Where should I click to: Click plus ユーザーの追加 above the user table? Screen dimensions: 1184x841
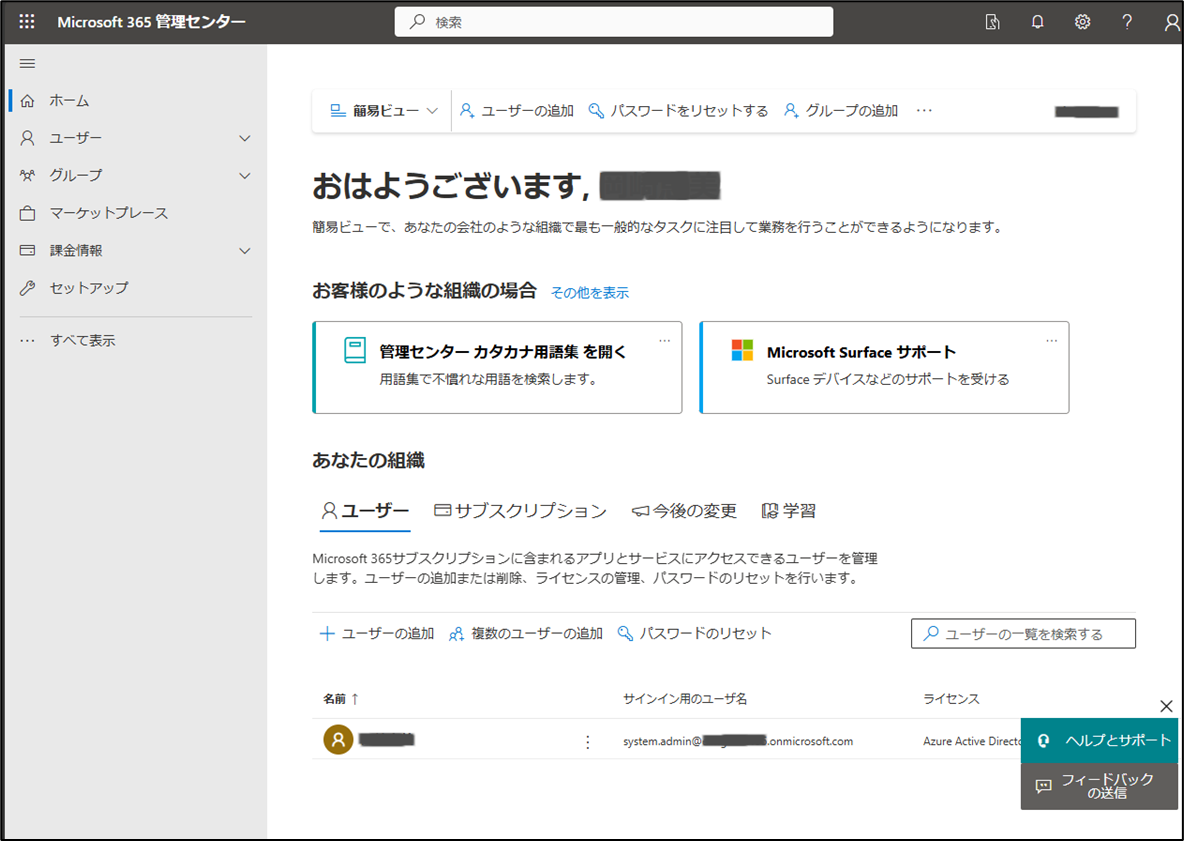pyautogui.click(x=377, y=633)
